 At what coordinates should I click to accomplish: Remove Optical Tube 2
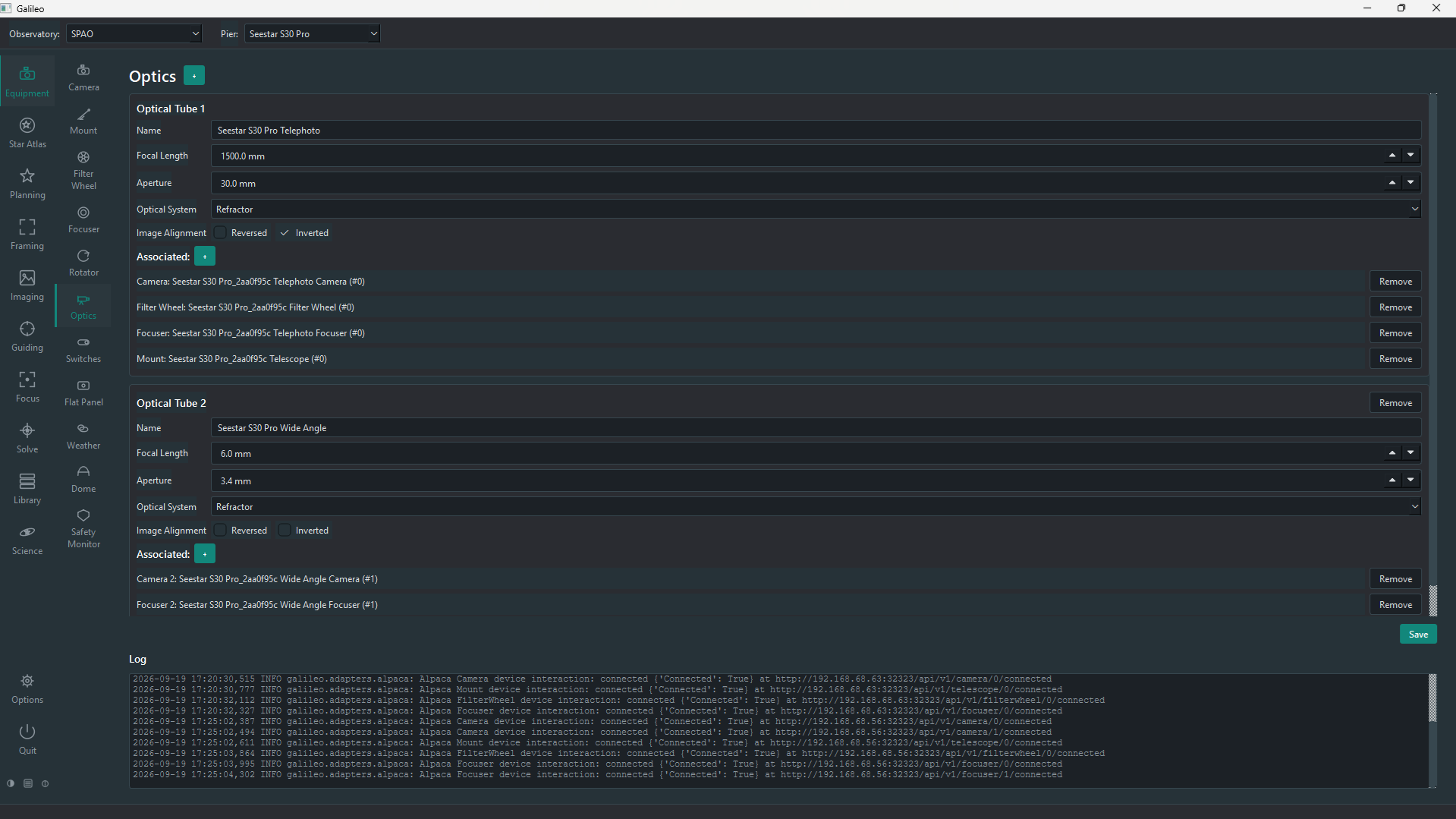click(x=1395, y=402)
